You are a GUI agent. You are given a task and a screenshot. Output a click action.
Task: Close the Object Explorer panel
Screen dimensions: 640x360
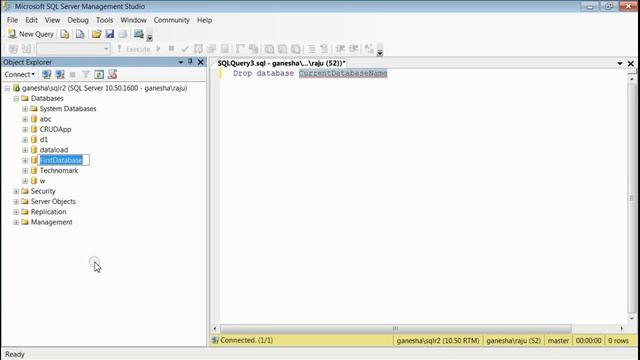(200, 62)
